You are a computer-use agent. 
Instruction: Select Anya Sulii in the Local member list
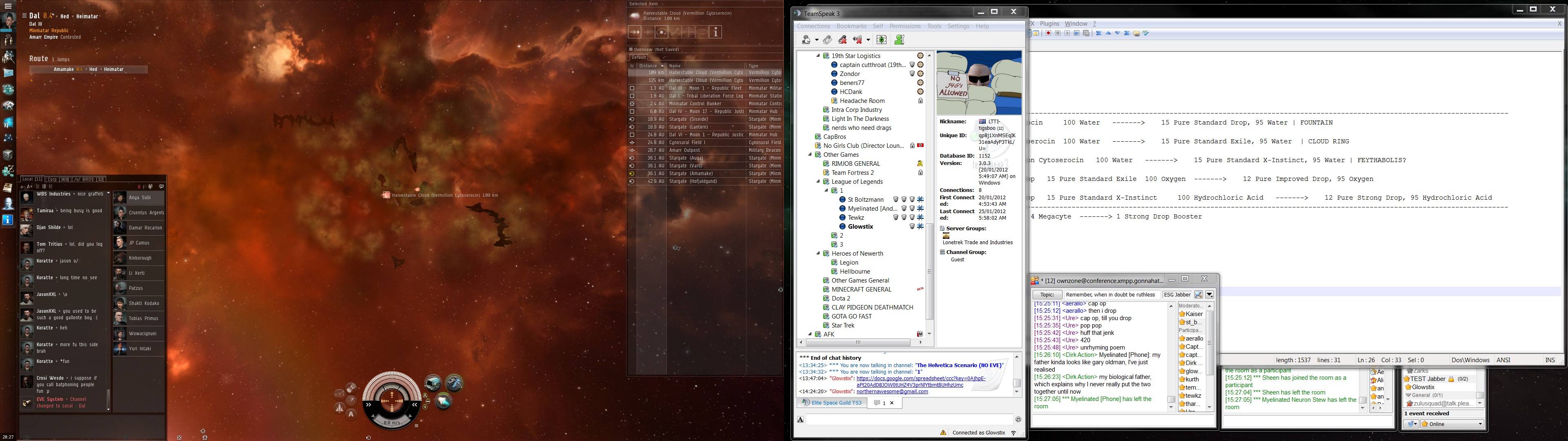139,198
